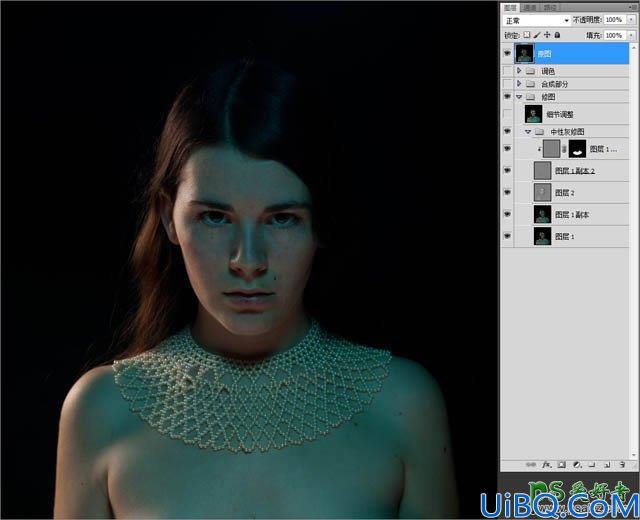The height and width of the screenshot is (520, 640).
Task: Select the 中性灰修图 group name
Action: coord(567,132)
